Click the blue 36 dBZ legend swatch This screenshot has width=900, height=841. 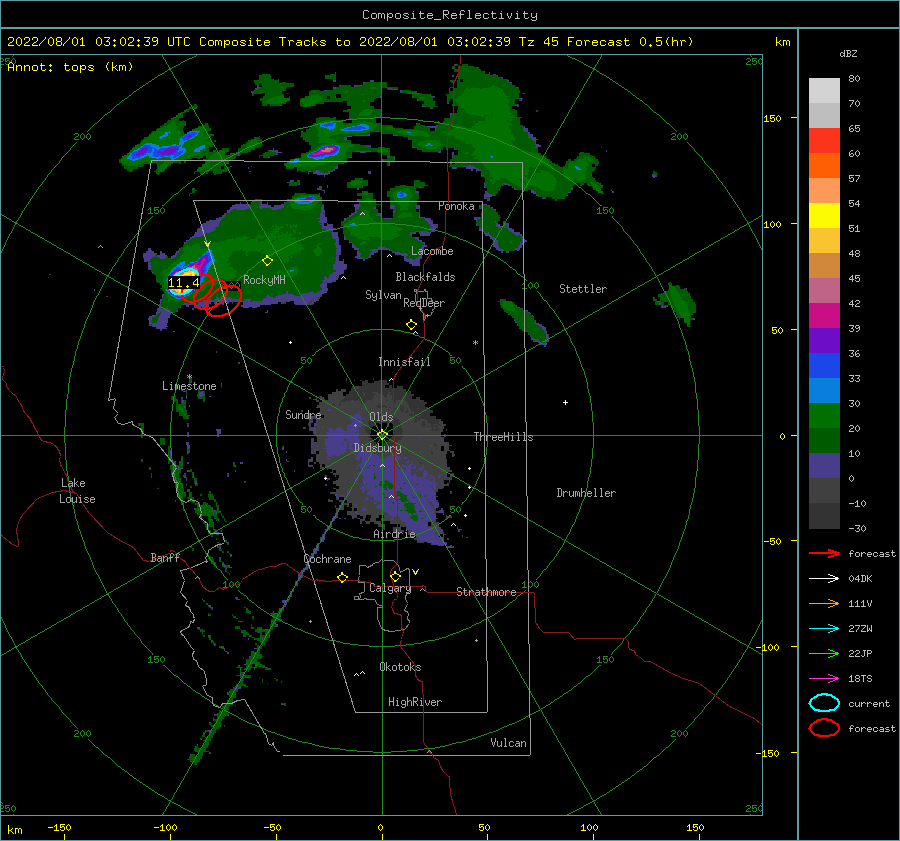coord(824,365)
